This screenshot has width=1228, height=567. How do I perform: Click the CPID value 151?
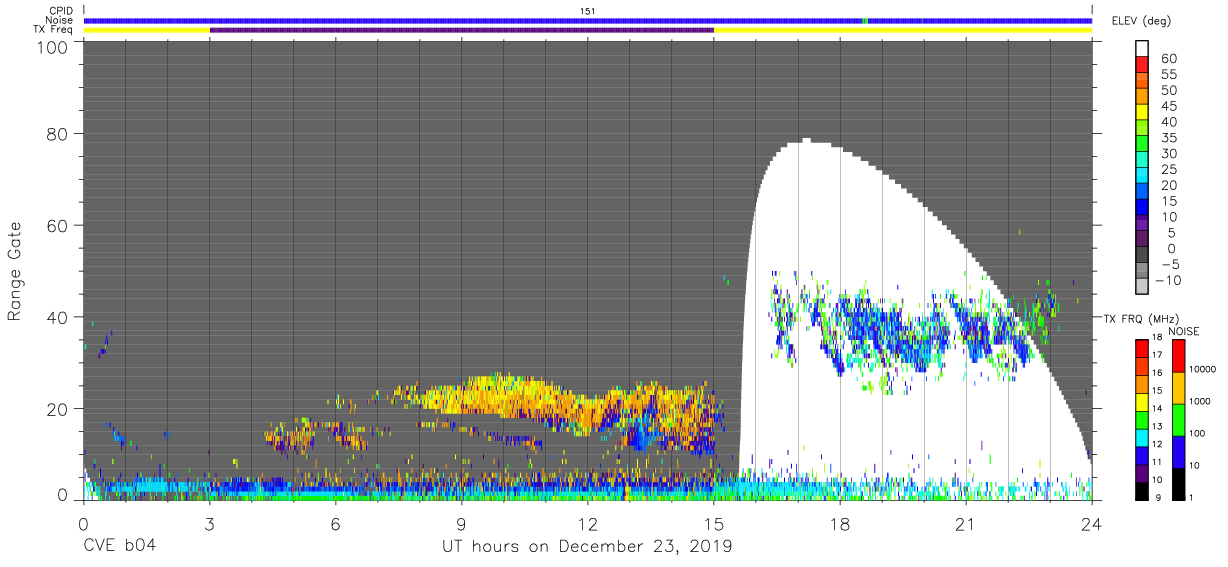pos(587,11)
